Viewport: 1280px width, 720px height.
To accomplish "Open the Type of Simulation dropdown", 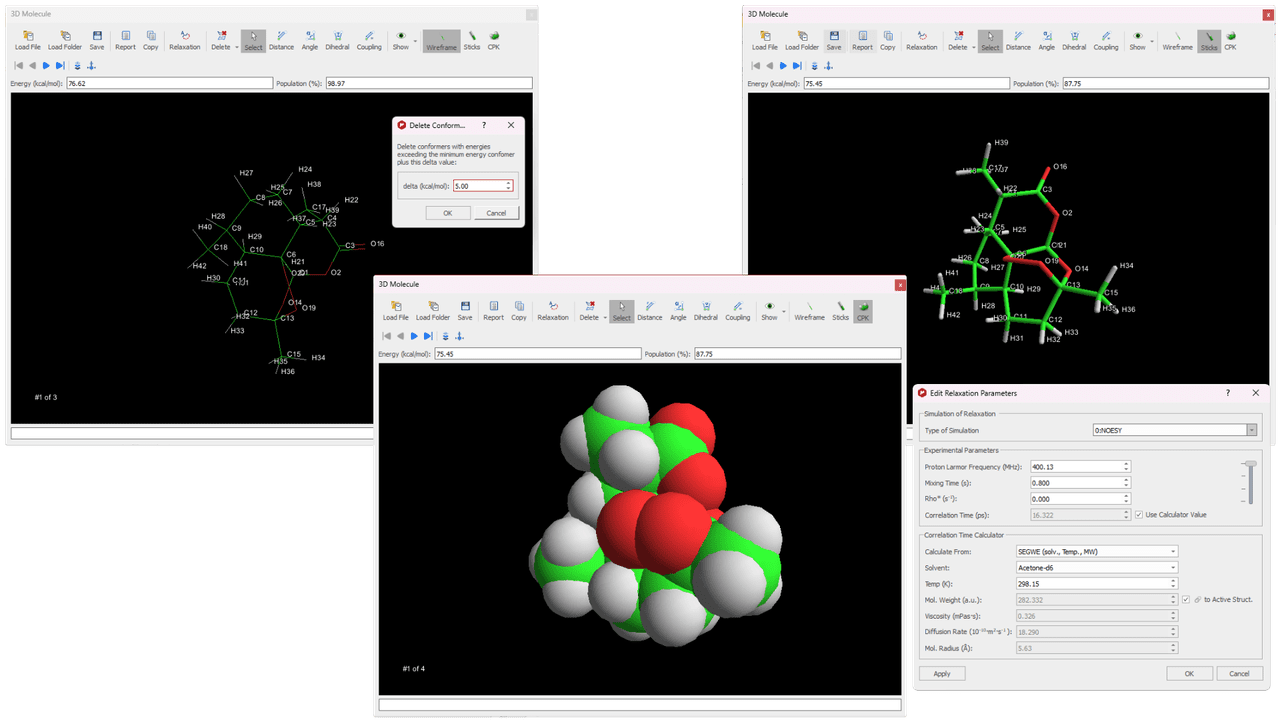I will pos(1174,430).
